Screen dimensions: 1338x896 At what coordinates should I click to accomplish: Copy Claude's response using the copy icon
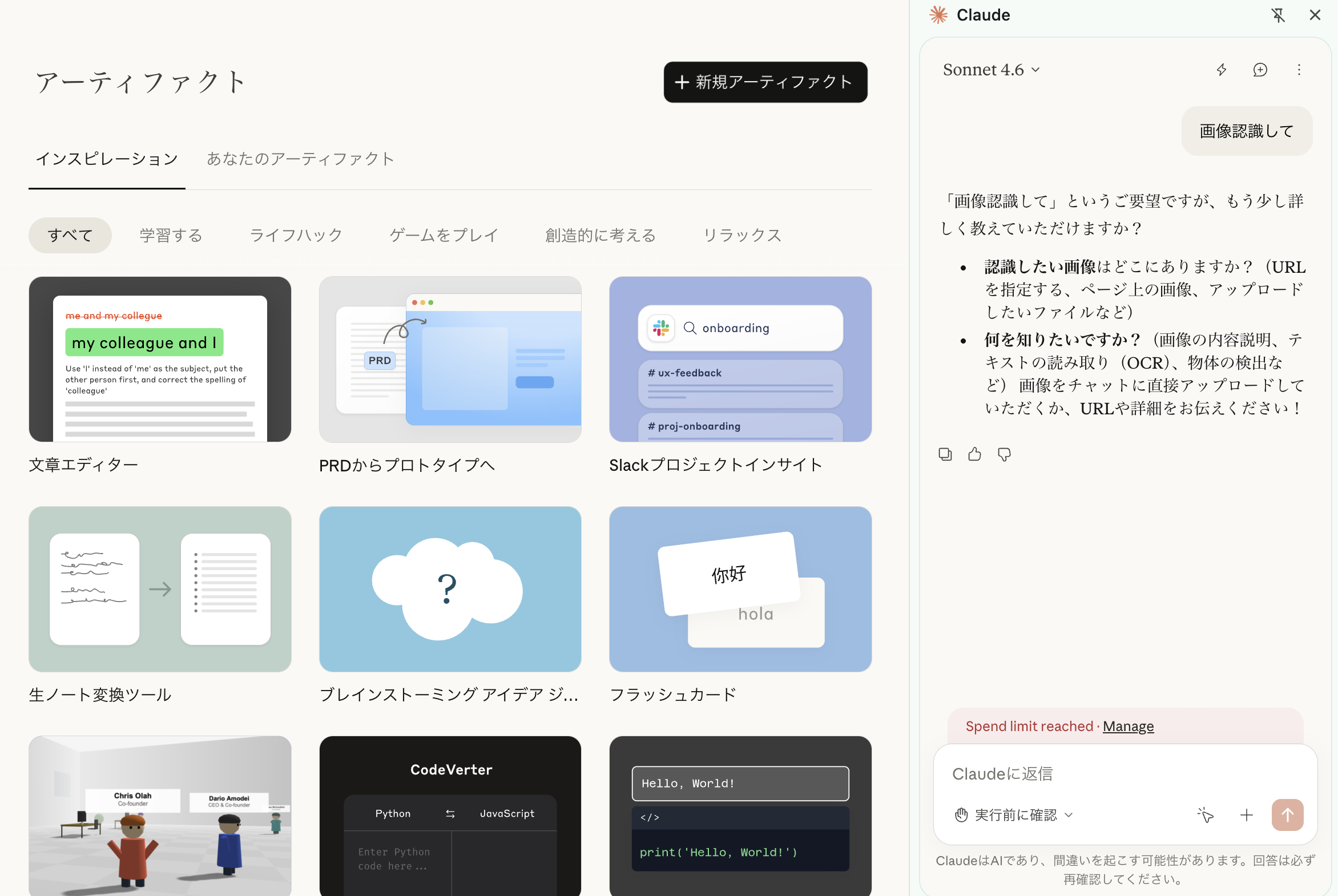click(945, 454)
